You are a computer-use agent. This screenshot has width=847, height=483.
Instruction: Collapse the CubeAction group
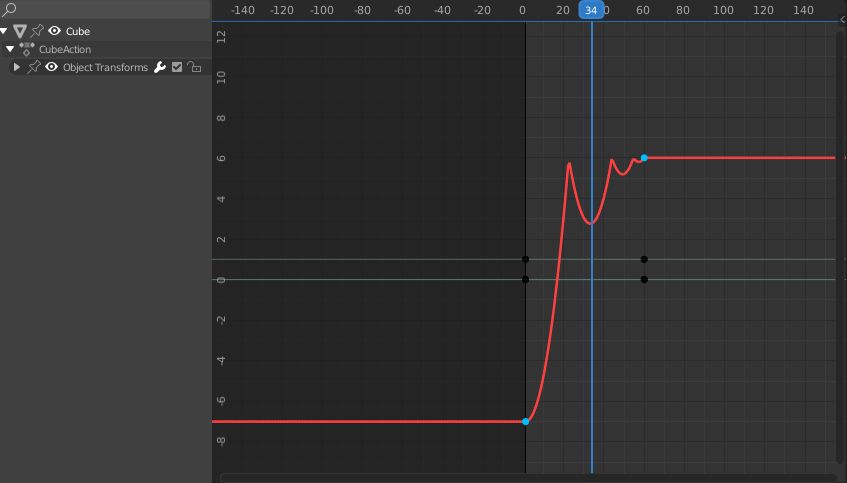pyautogui.click(x=10, y=49)
